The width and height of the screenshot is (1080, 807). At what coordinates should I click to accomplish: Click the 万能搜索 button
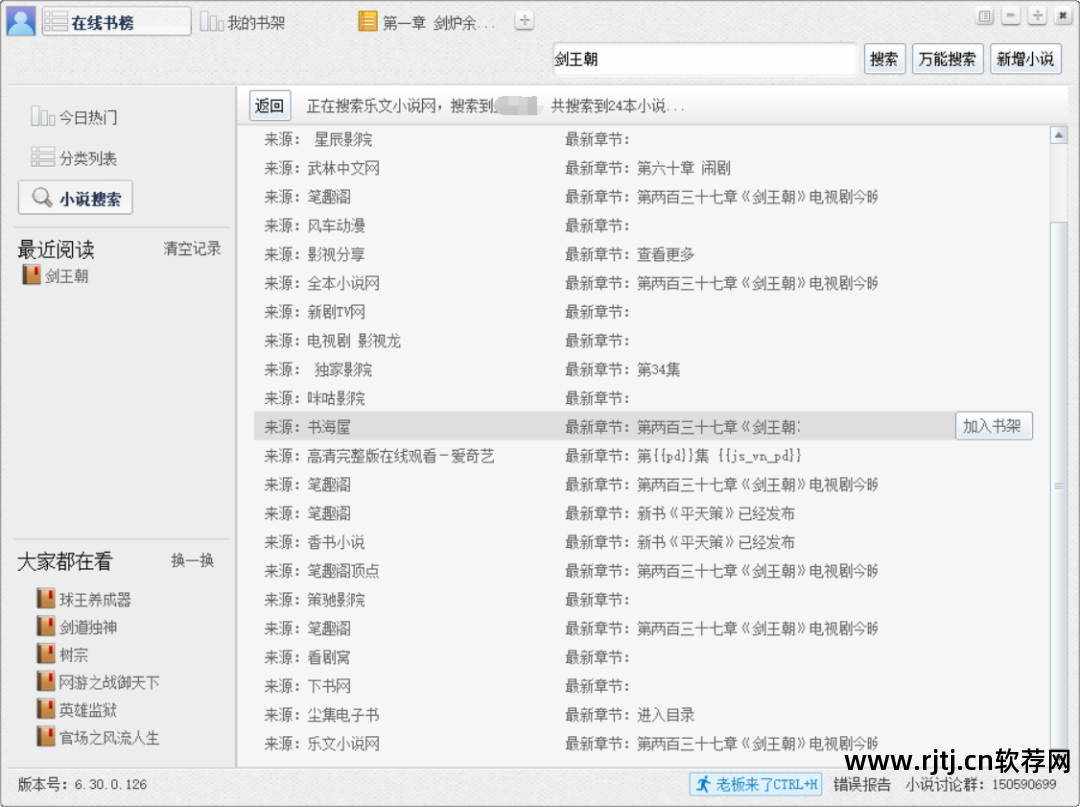coord(947,58)
